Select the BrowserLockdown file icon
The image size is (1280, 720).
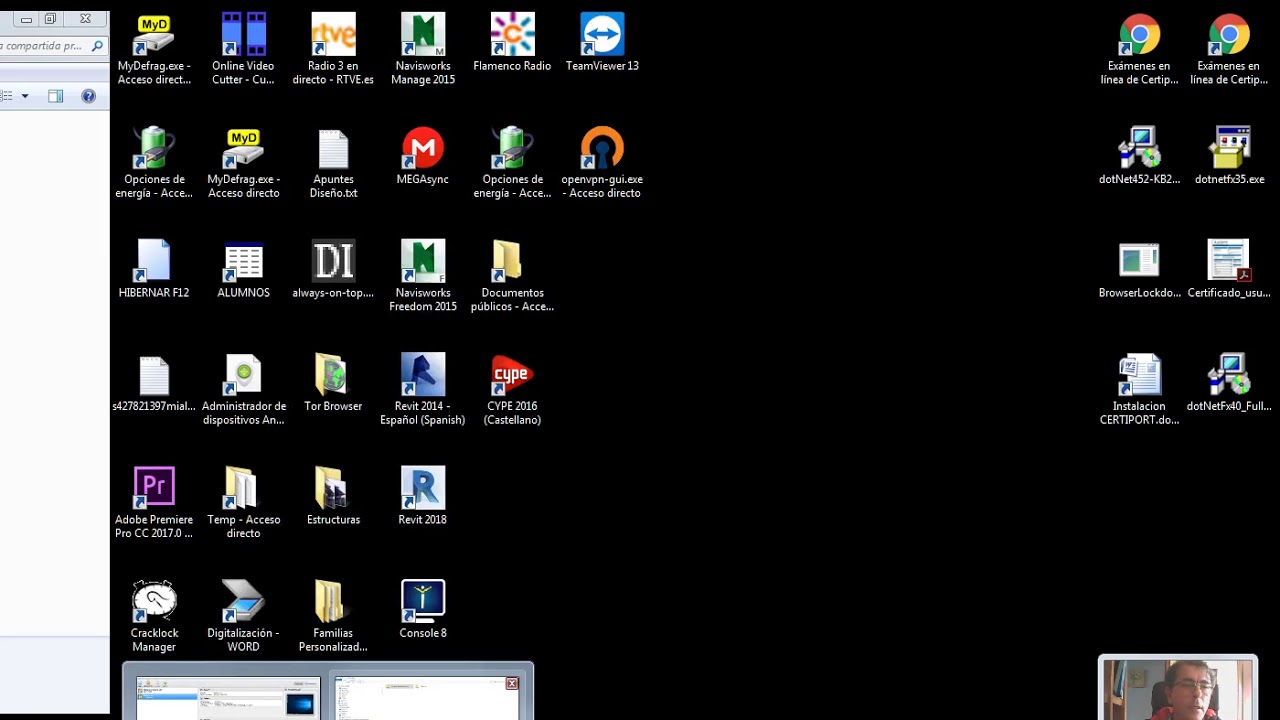(1139, 269)
